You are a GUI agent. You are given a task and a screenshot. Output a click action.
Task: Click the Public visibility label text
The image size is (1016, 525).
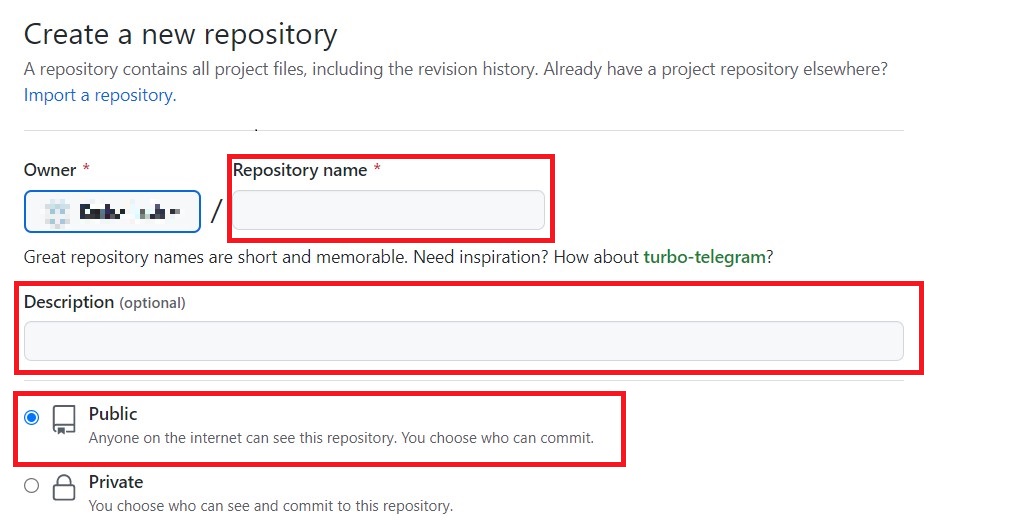pos(113,414)
